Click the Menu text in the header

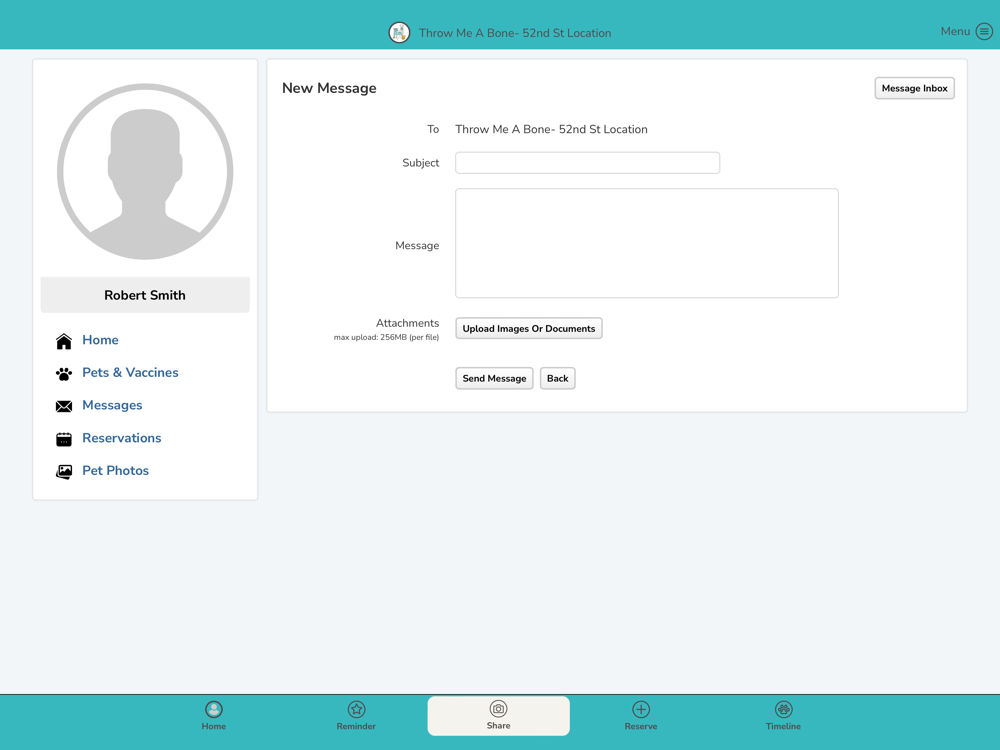(955, 31)
